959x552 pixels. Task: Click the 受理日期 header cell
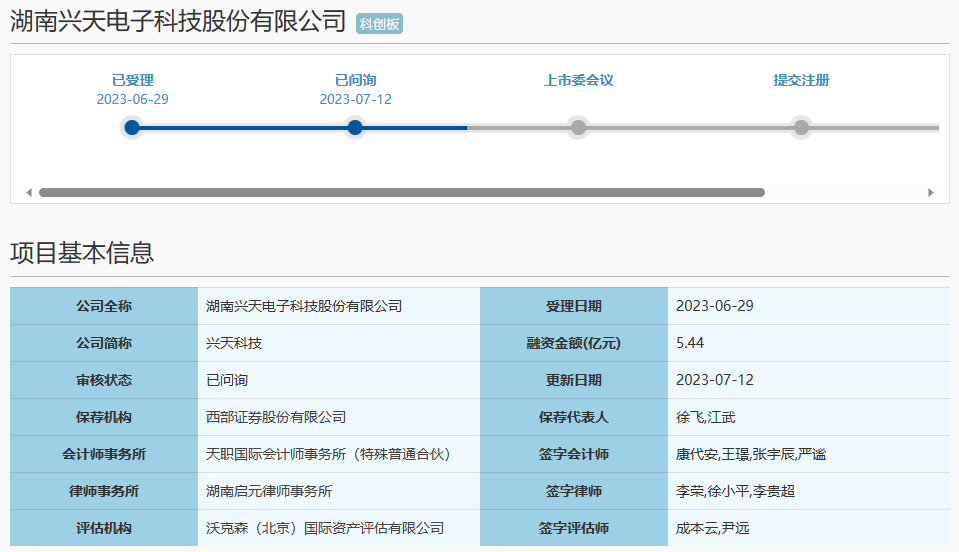pyautogui.click(x=574, y=306)
